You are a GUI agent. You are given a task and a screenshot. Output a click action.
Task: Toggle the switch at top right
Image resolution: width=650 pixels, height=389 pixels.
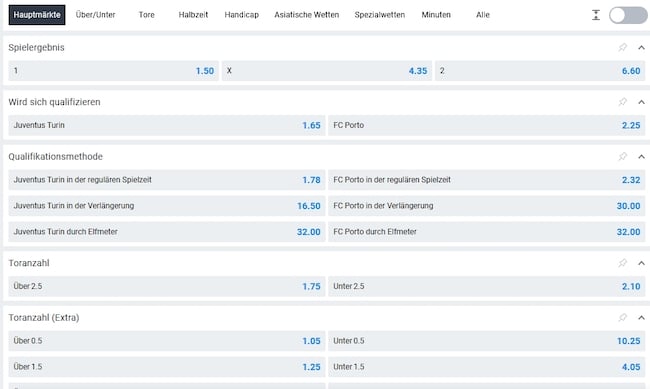[x=628, y=15]
